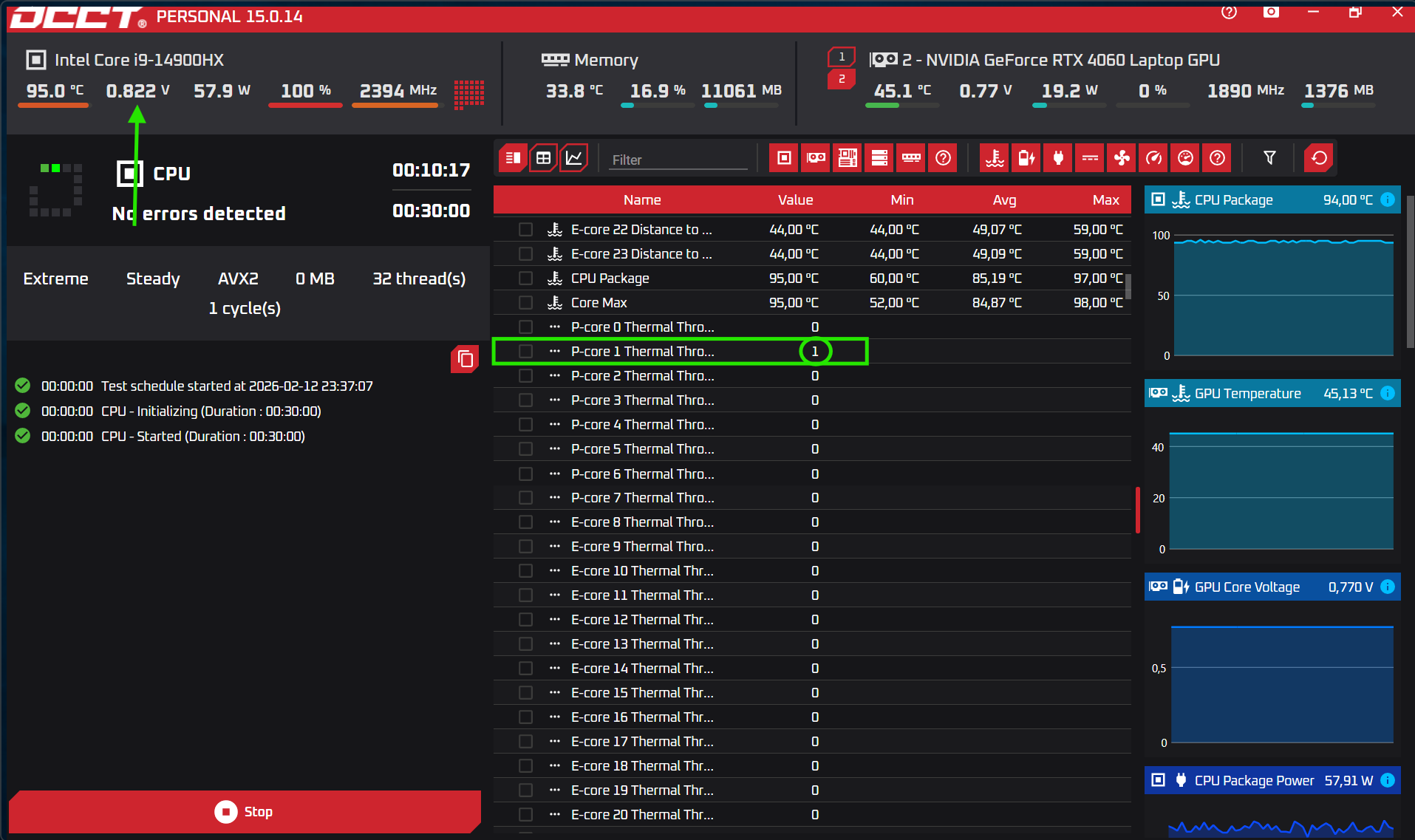Click the CPU core grid icon beside 2394 MHz
Image resolution: width=1415 pixels, height=840 pixels.
tap(469, 95)
